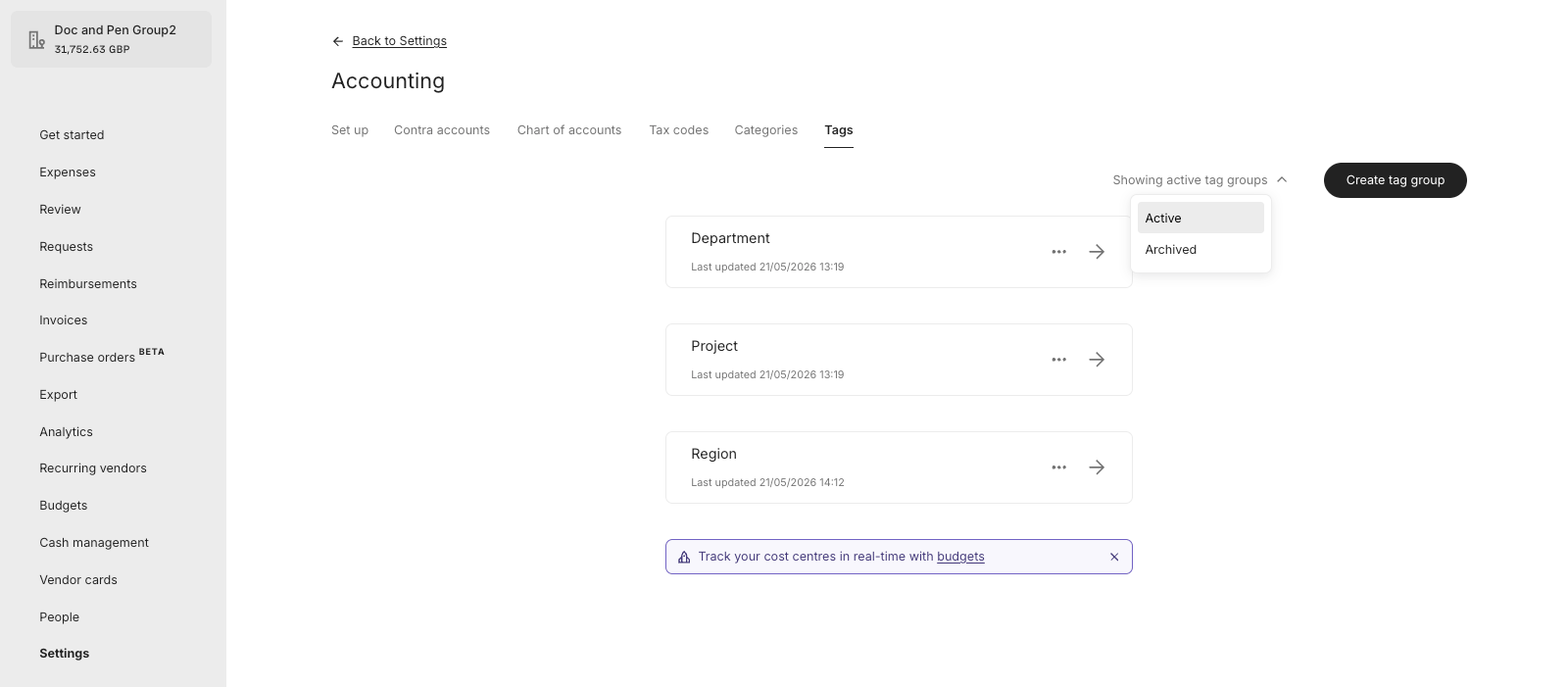The height and width of the screenshot is (687, 1568).
Task: Collapse the Showing active tag groups dropdown
Action: click(x=1200, y=180)
